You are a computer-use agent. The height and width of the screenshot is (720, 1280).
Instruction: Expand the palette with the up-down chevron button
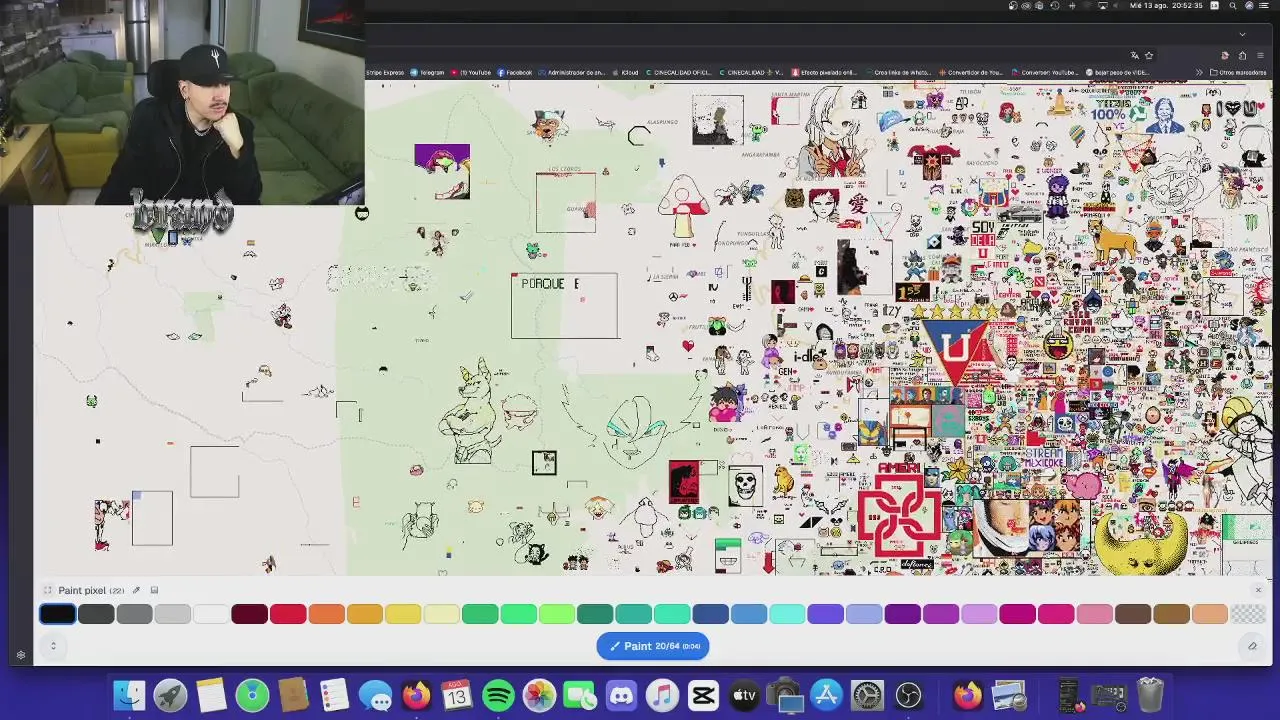click(53, 646)
